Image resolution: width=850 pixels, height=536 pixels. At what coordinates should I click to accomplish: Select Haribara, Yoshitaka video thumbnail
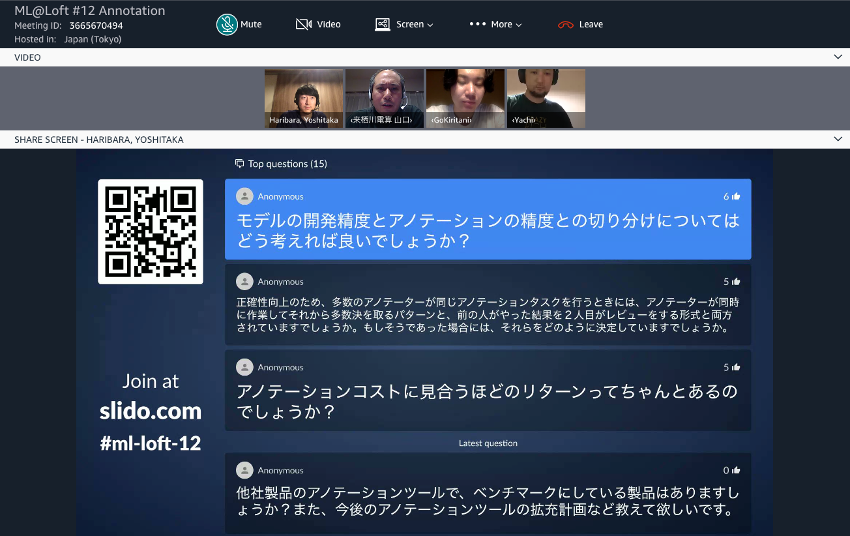(304, 98)
